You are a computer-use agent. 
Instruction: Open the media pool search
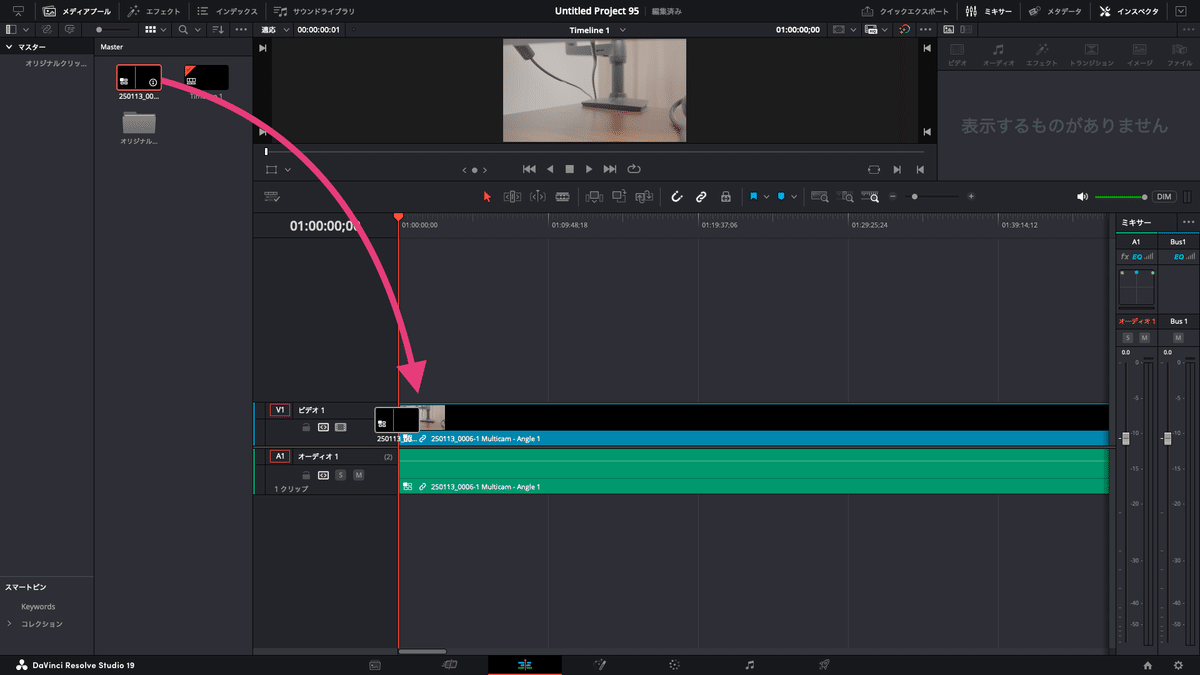tap(183, 30)
